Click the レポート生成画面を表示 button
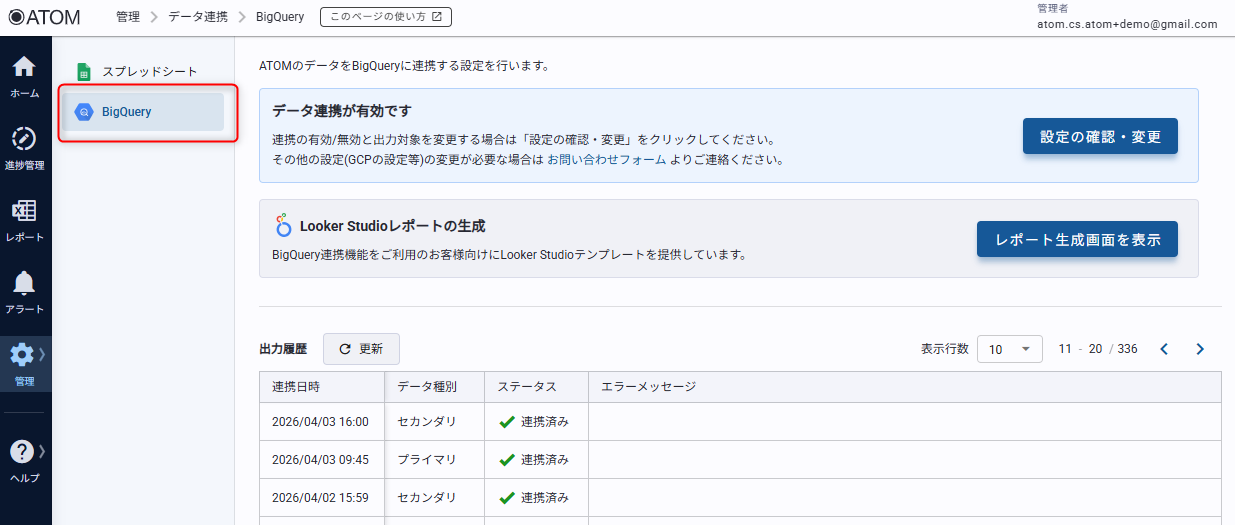 (x=1077, y=239)
